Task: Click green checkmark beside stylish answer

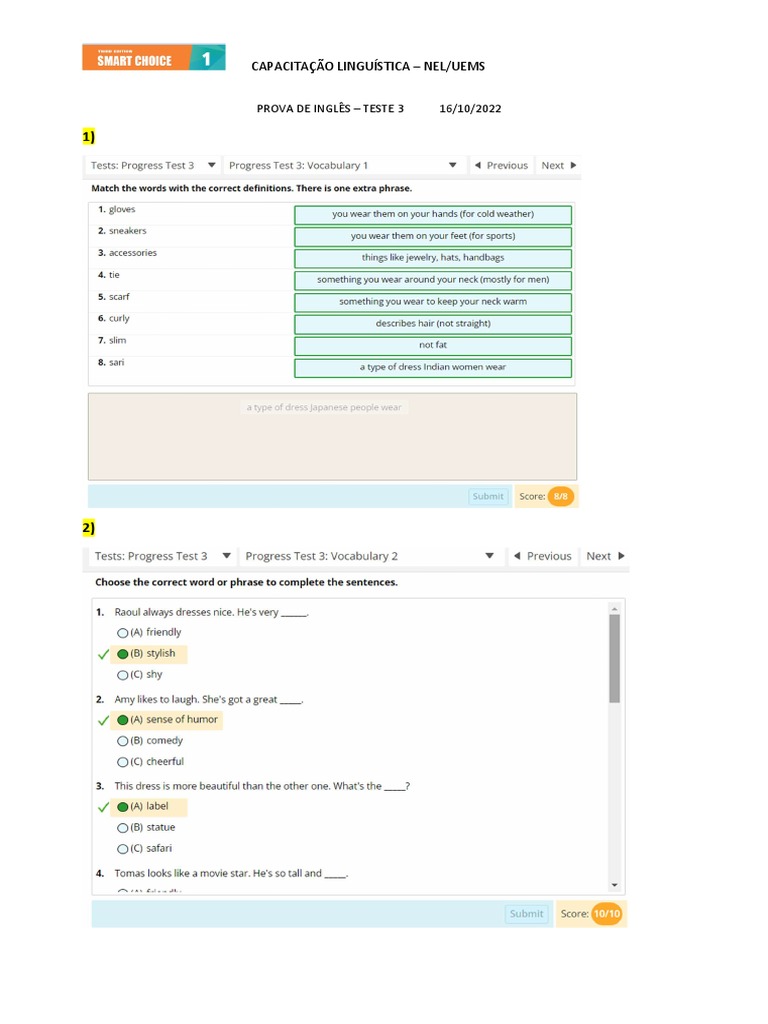Action: coord(103,654)
